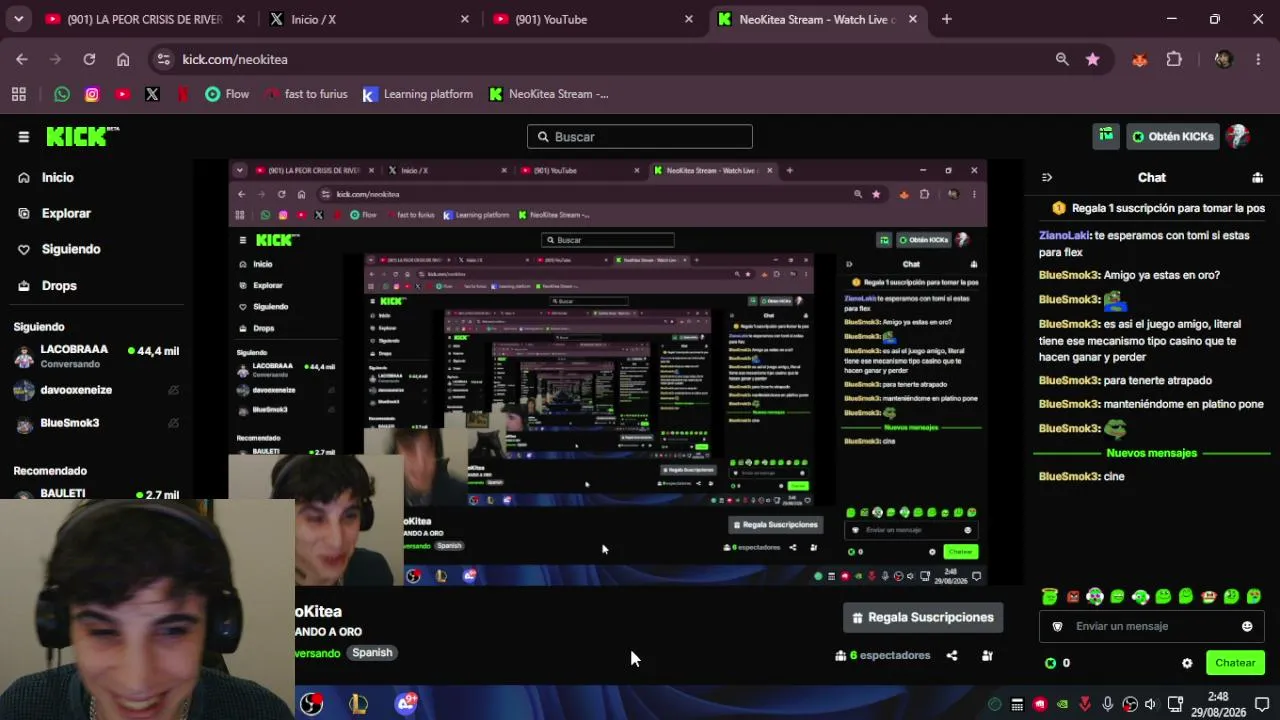Open the BlueSmok3 followed channel
This screenshot has width=1280, height=720.
pyautogui.click(x=96, y=423)
